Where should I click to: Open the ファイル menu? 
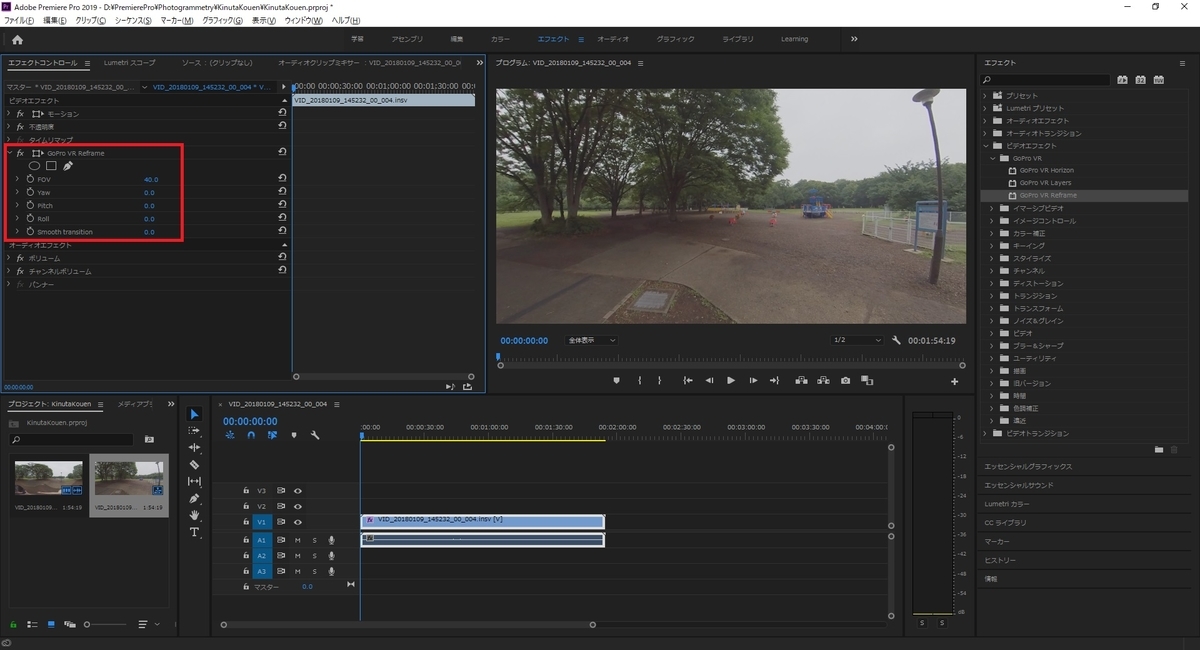(x=20, y=20)
